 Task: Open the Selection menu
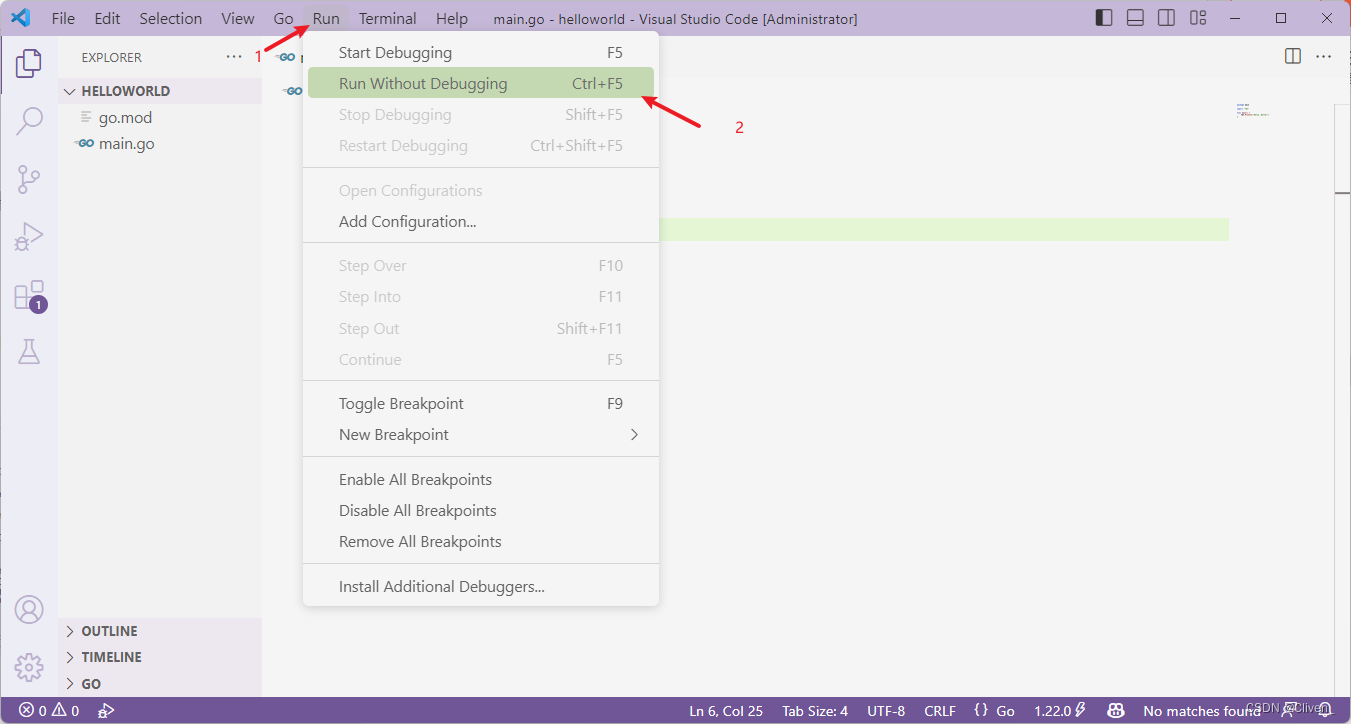pyautogui.click(x=170, y=18)
